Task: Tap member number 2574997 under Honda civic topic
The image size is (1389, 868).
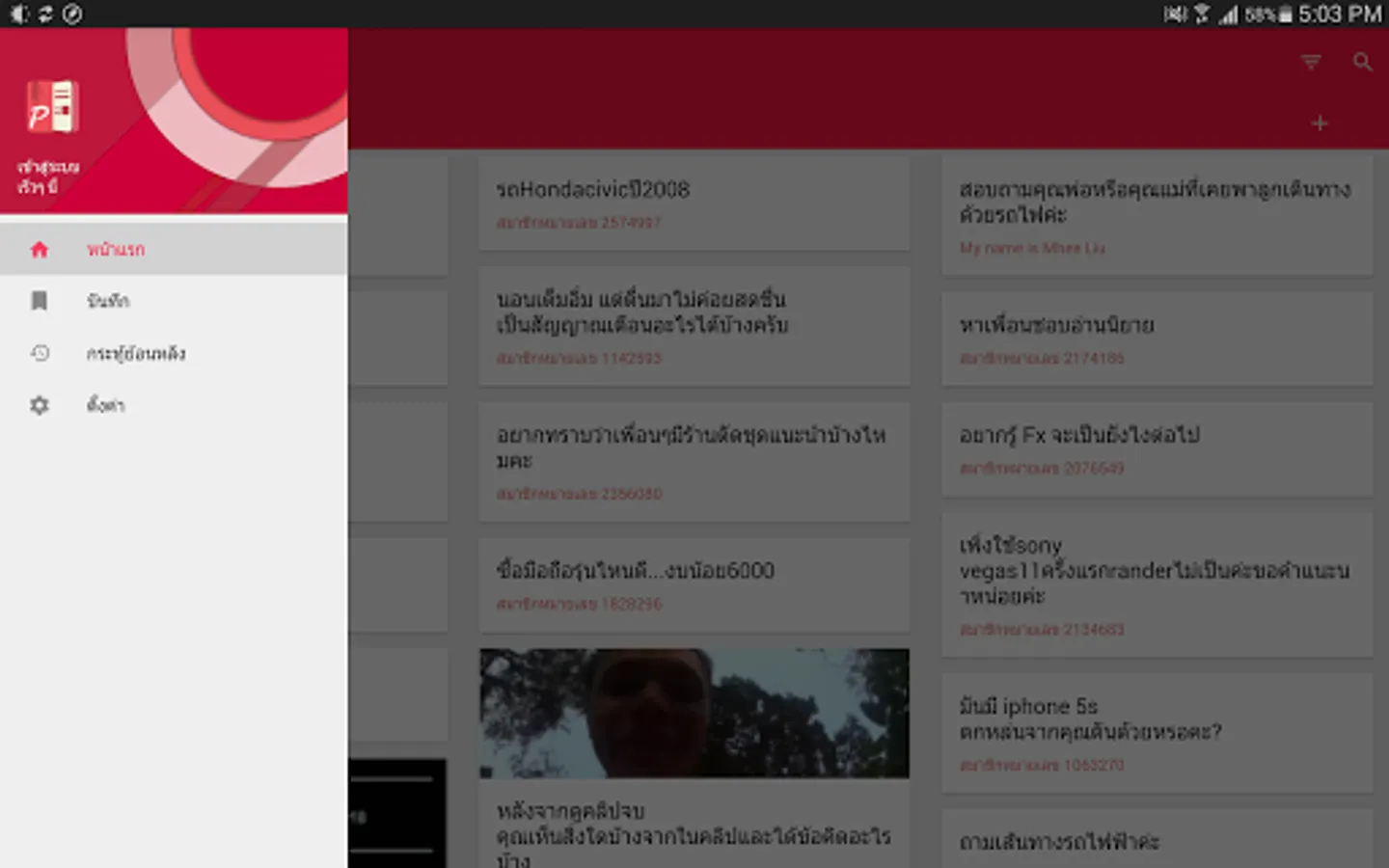Action: coord(579,223)
